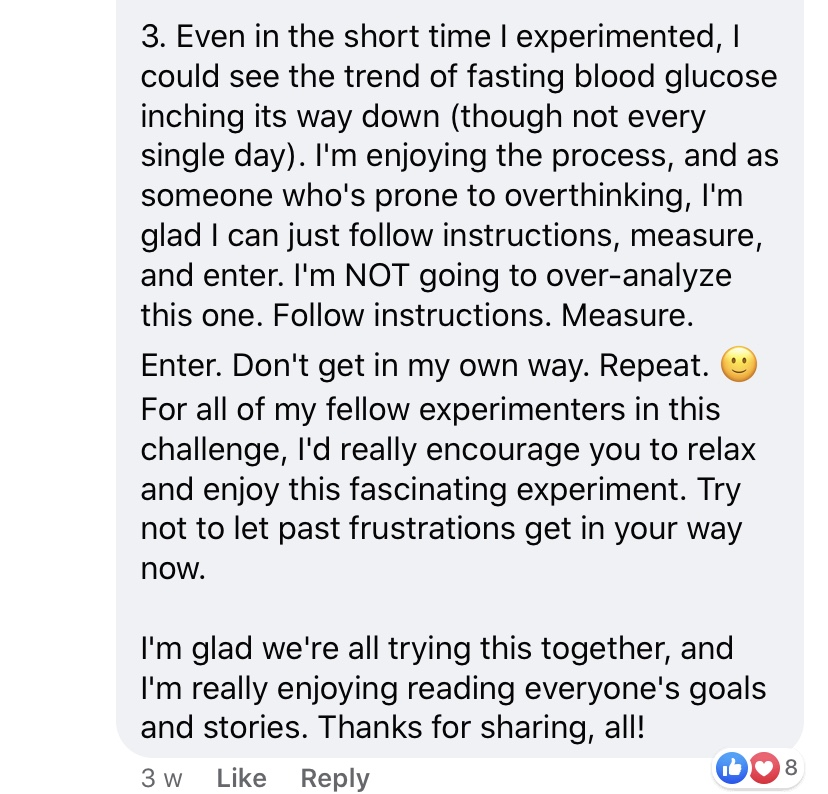
Task: Click the text Thanks for sharing, all!
Action: 481,727
